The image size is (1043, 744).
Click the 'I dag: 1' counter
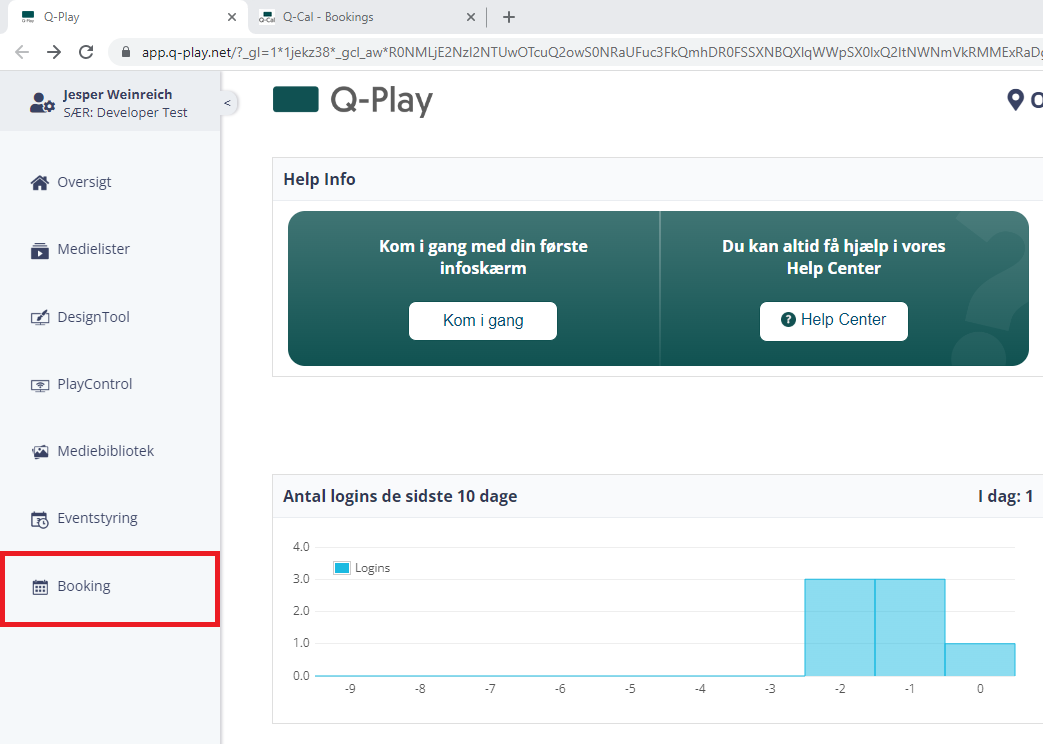[x=1005, y=496]
